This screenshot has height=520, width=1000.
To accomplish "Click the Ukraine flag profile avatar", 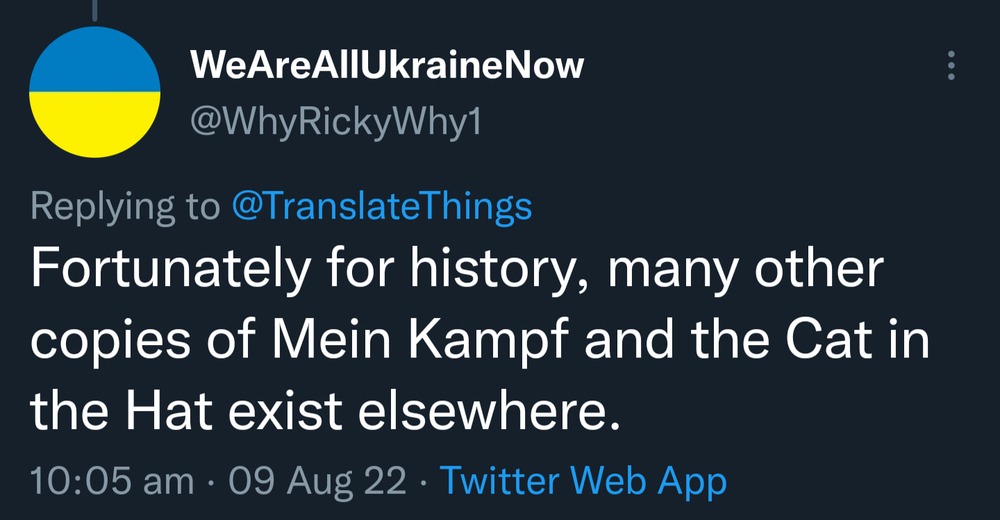I will tap(96, 92).
